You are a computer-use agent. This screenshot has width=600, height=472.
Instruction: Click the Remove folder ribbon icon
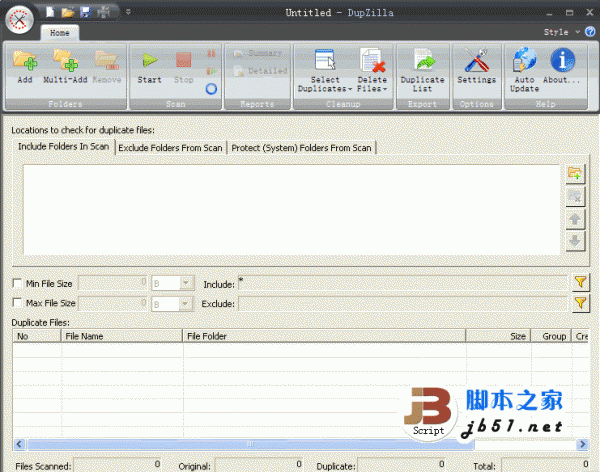tap(107, 66)
